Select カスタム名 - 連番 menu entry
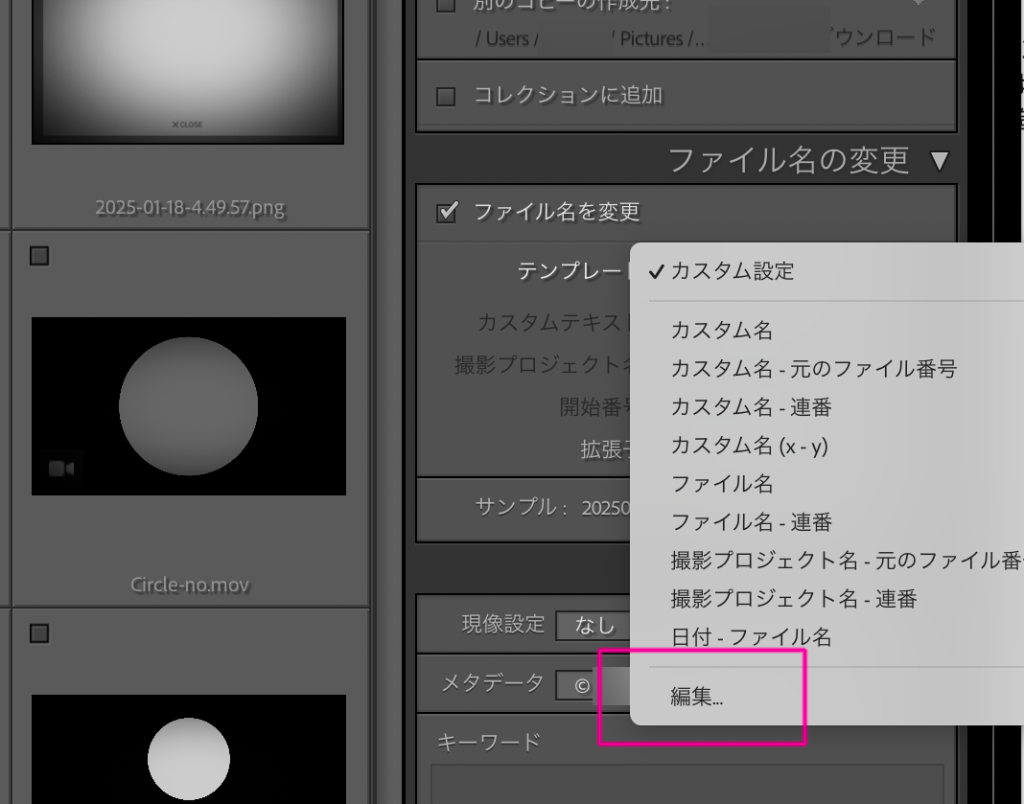The image size is (1024, 804). [750, 407]
